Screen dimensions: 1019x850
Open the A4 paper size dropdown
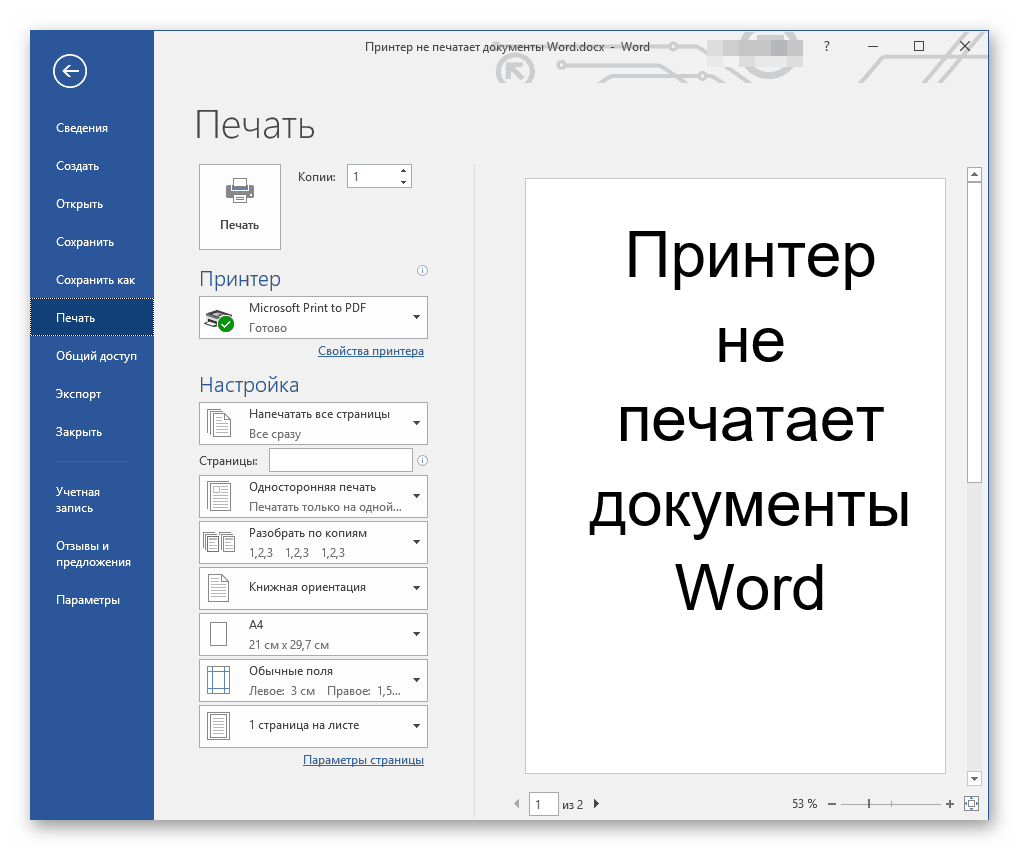313,634
